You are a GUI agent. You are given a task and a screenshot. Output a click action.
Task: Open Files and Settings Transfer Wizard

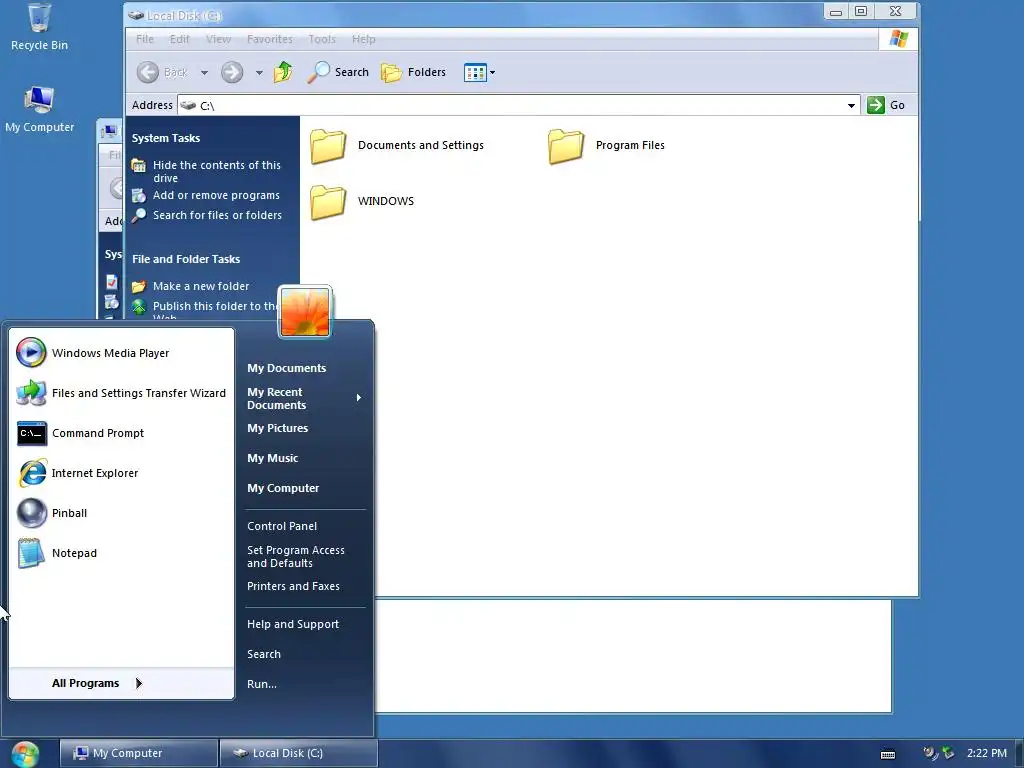pyautogui.click(x=121, y=392)
